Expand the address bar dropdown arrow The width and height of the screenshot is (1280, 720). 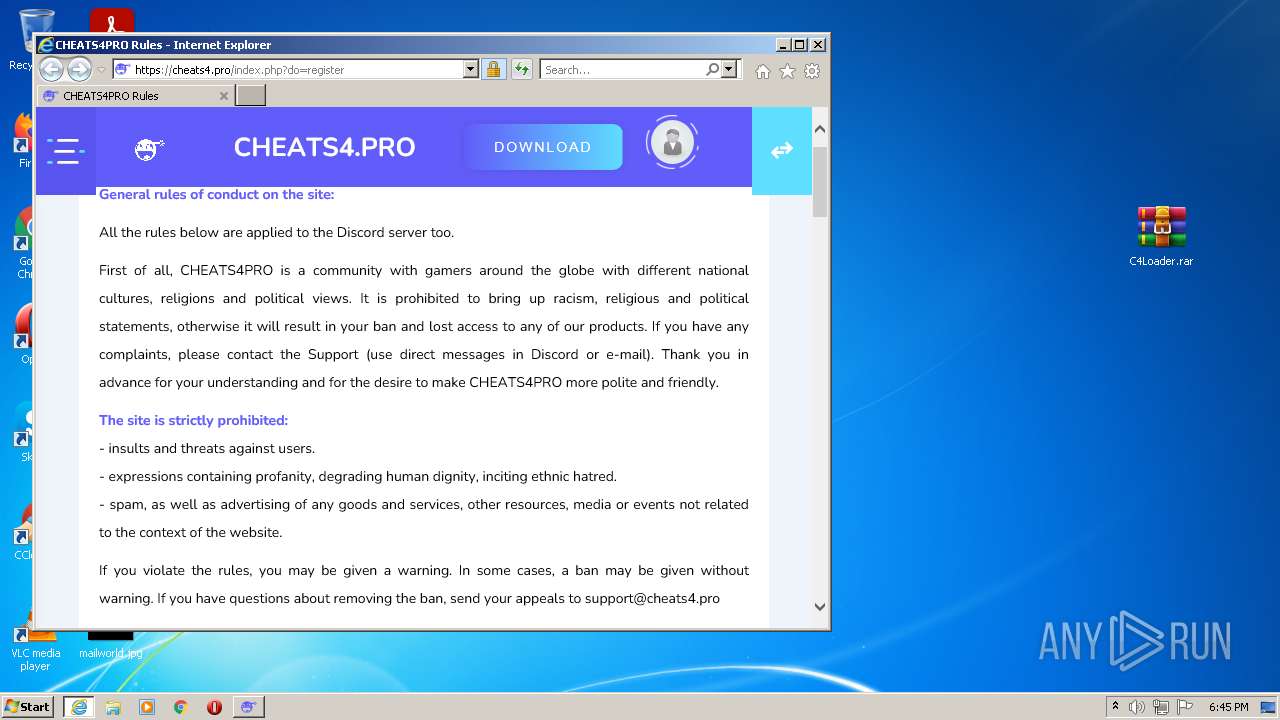[x=470, y=69]
